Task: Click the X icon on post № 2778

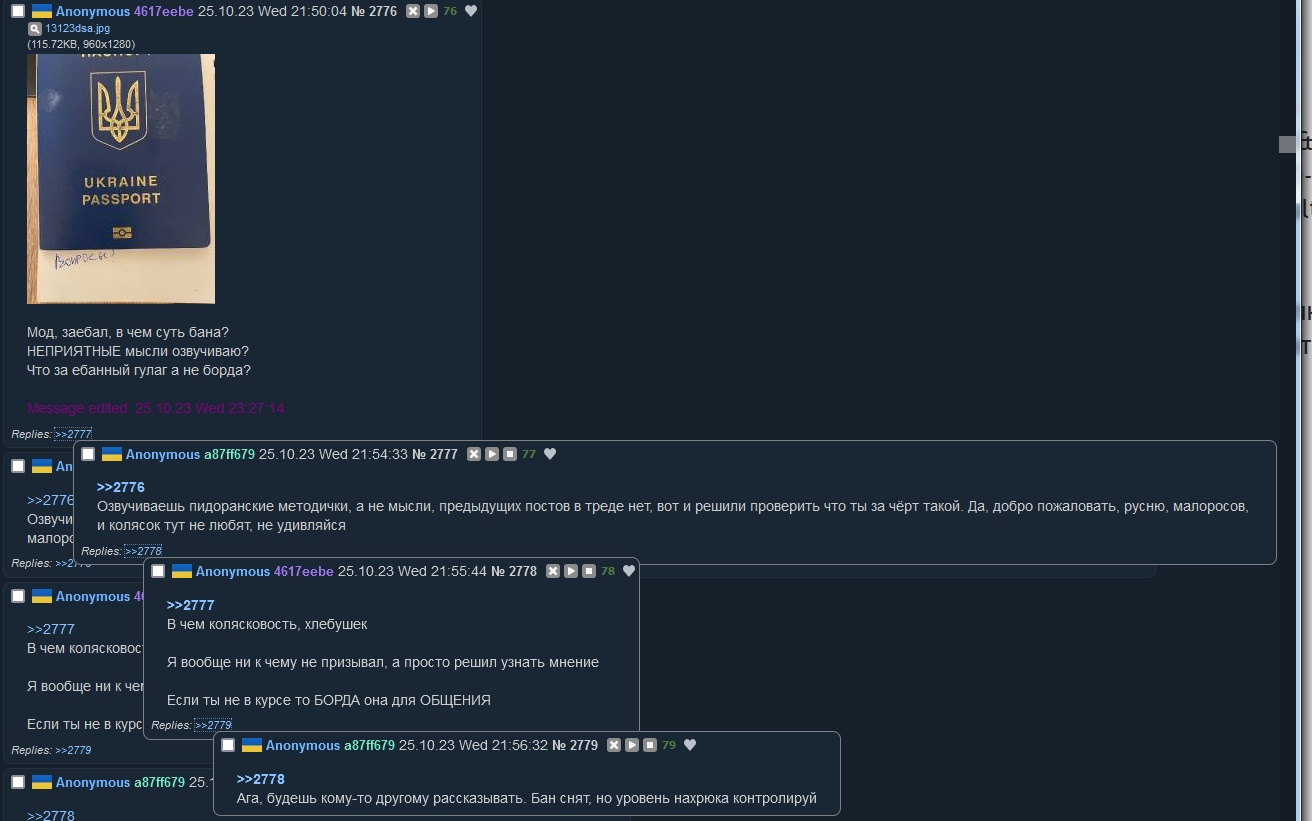Action: tap(553, 571)
